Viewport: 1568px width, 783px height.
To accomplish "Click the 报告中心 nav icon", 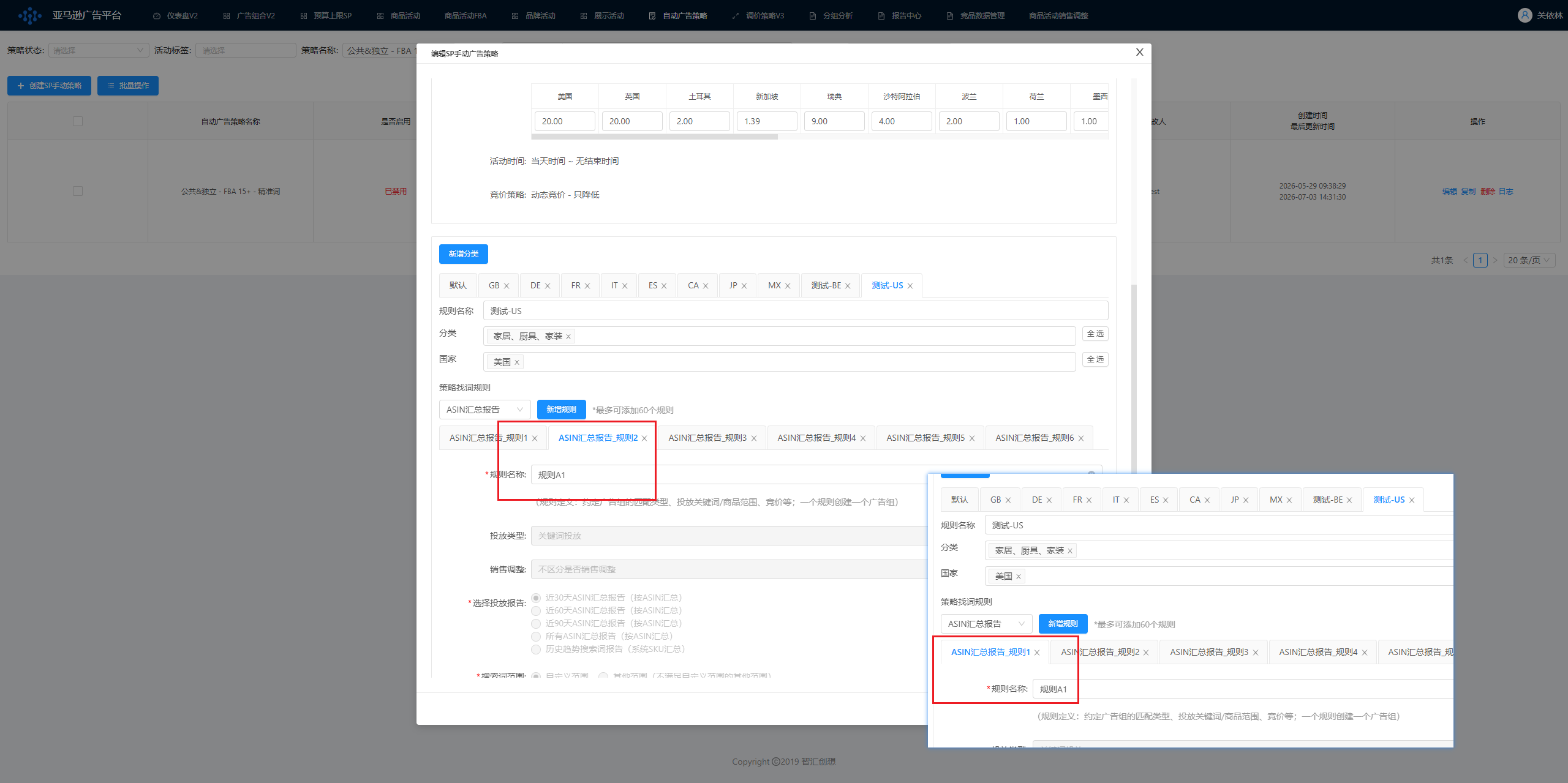I will tap(881, 16).
